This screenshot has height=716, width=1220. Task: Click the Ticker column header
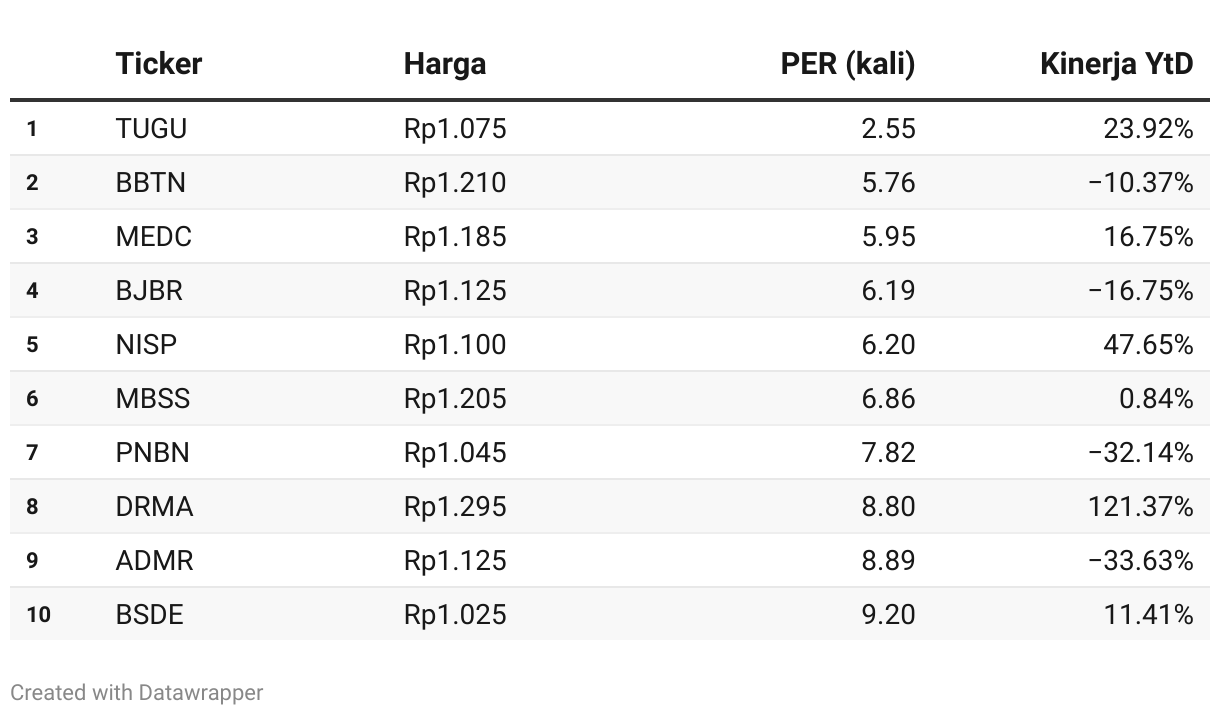[158, 64]
